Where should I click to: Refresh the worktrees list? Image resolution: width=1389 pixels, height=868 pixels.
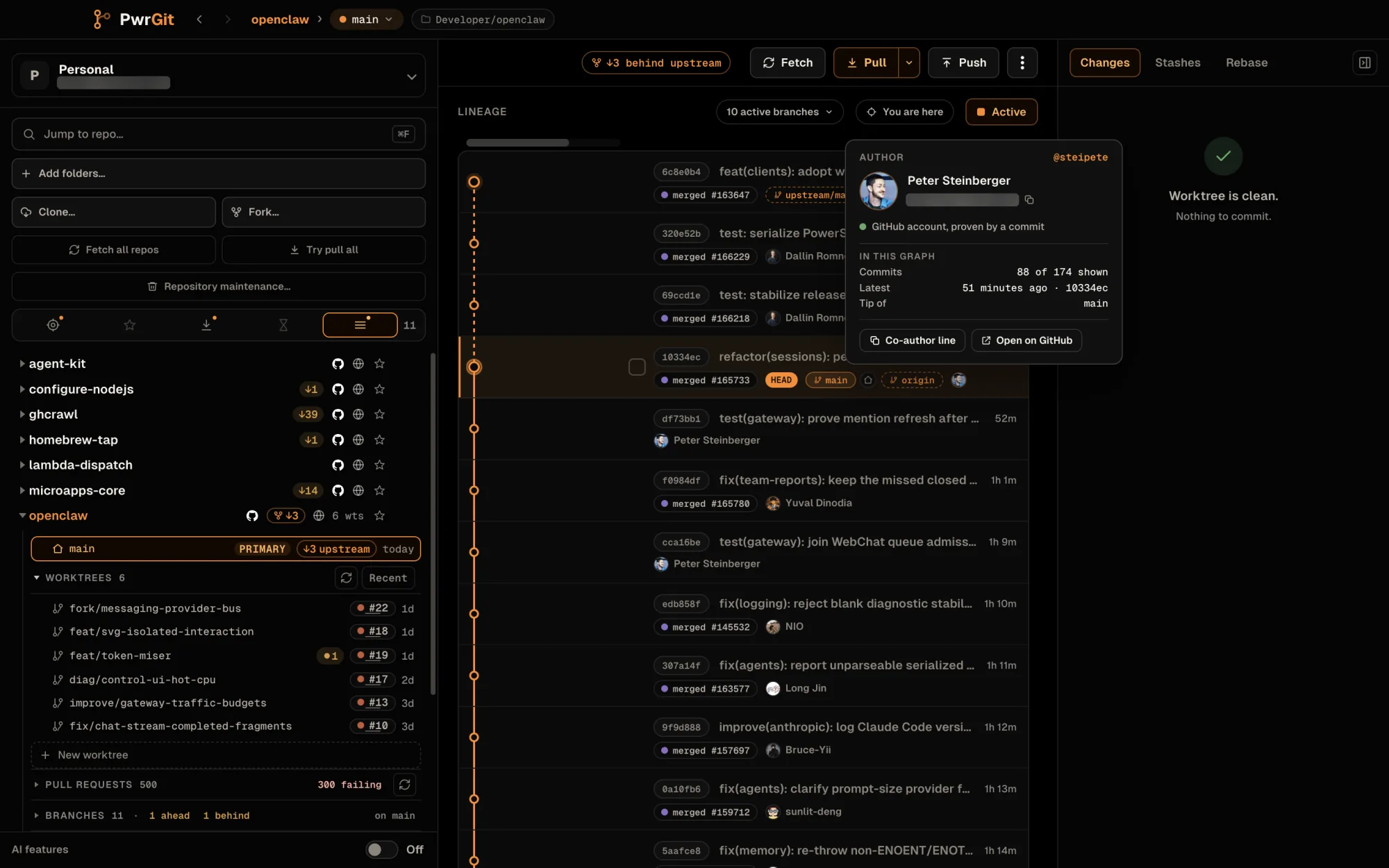(346, 578)
